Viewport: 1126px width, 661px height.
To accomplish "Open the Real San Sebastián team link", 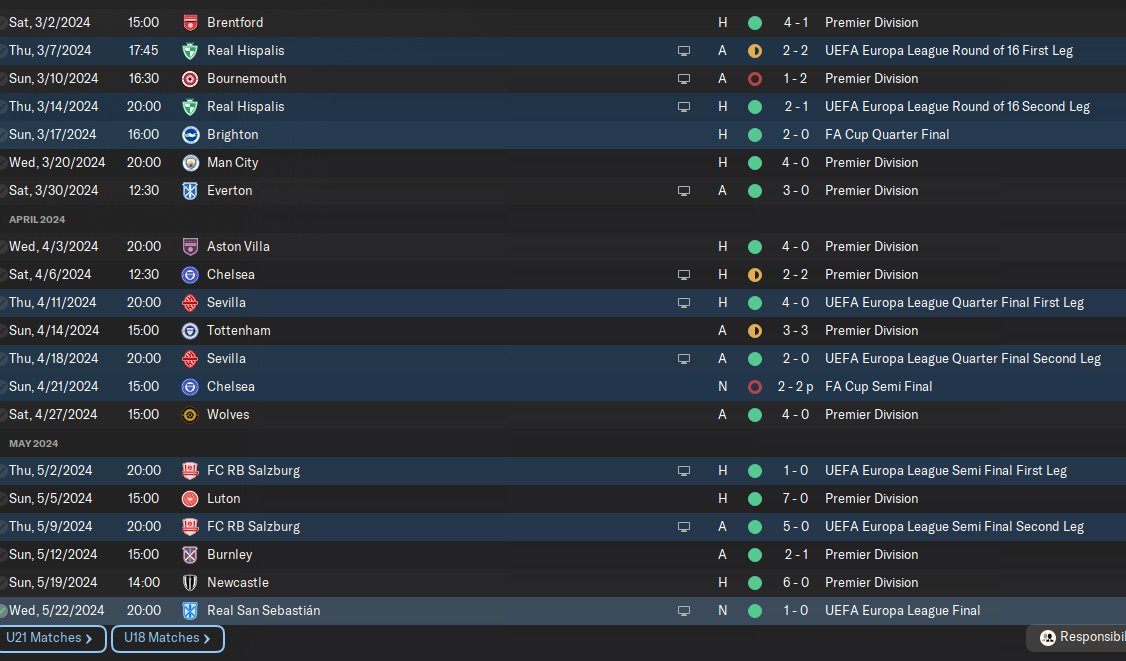I will 263,610.
